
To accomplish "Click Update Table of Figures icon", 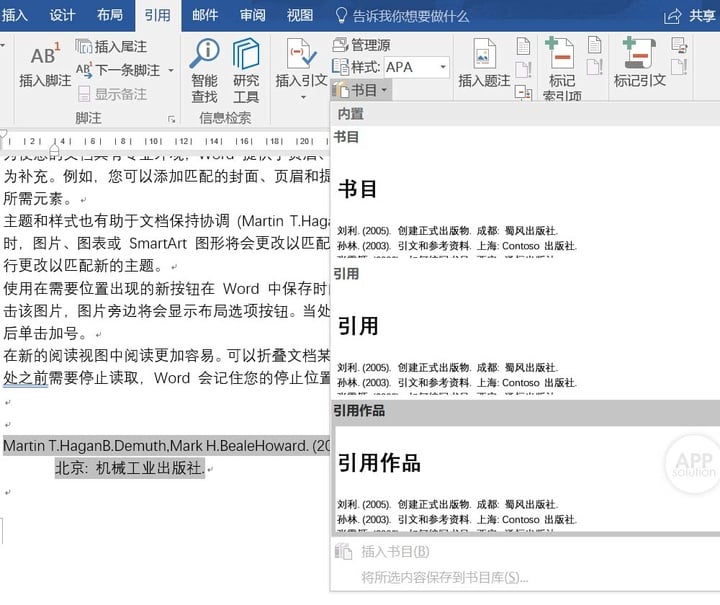I will [x=523, y=69].
